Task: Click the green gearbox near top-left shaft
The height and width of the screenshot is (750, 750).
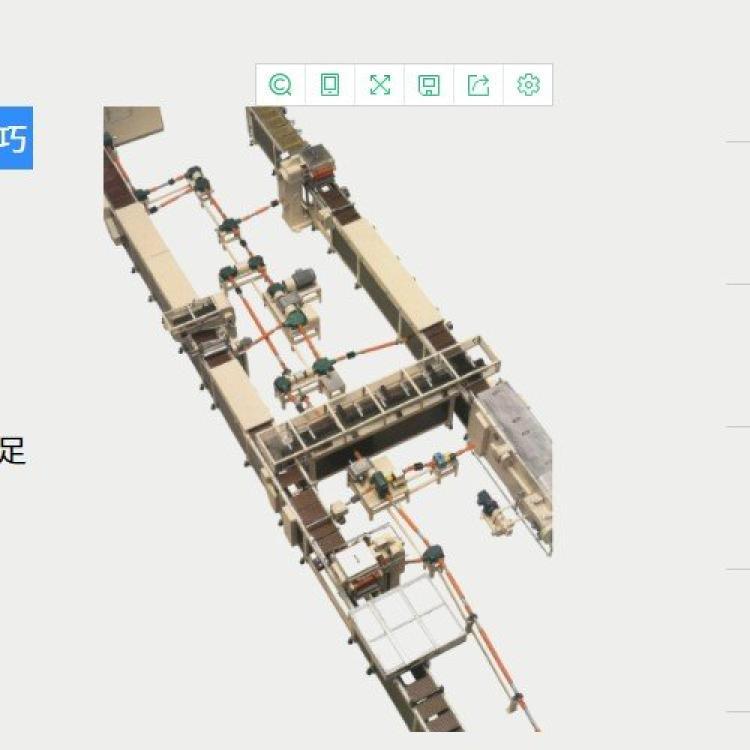Action: 194,176
